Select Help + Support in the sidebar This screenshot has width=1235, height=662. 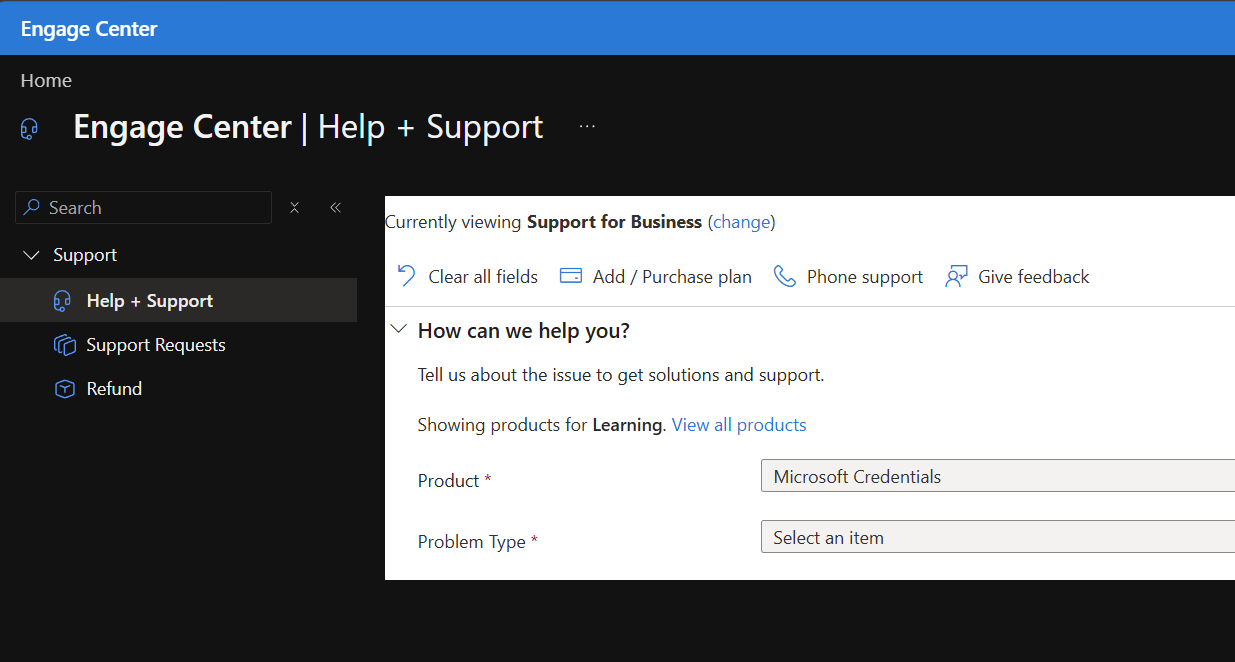pos(178,301)
